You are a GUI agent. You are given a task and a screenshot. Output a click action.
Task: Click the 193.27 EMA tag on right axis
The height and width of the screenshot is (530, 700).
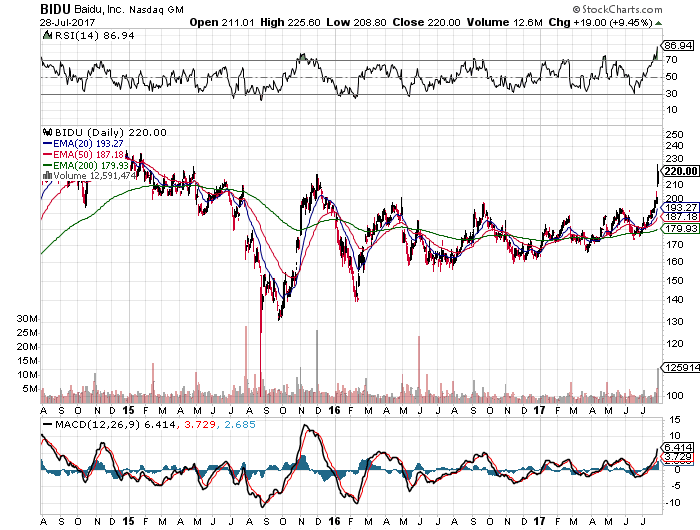pyautogui.click(x=680, y=207)
